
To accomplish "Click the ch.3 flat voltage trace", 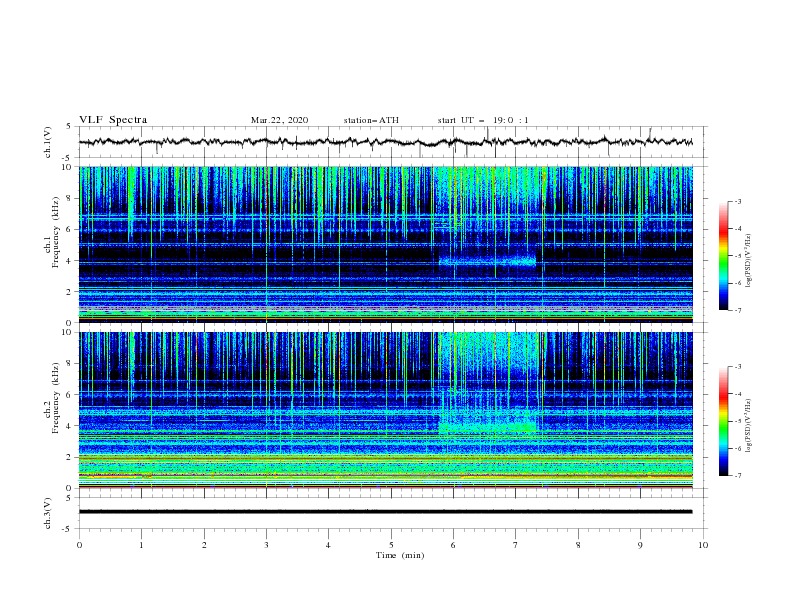I will click(385, 512).
